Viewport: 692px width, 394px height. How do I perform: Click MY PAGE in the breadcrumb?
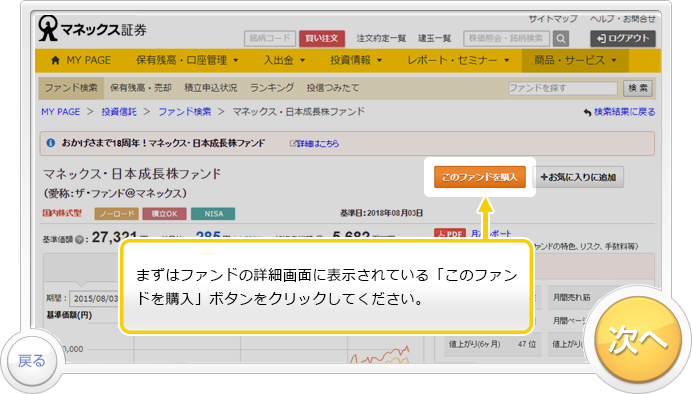tap(60, 112)
